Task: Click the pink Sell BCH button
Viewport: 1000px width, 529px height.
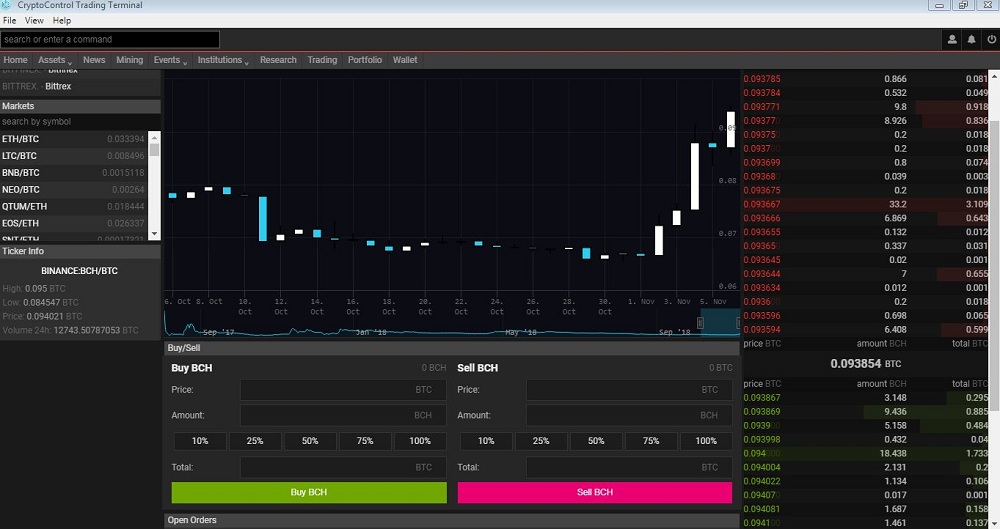Action: (595, 493)
